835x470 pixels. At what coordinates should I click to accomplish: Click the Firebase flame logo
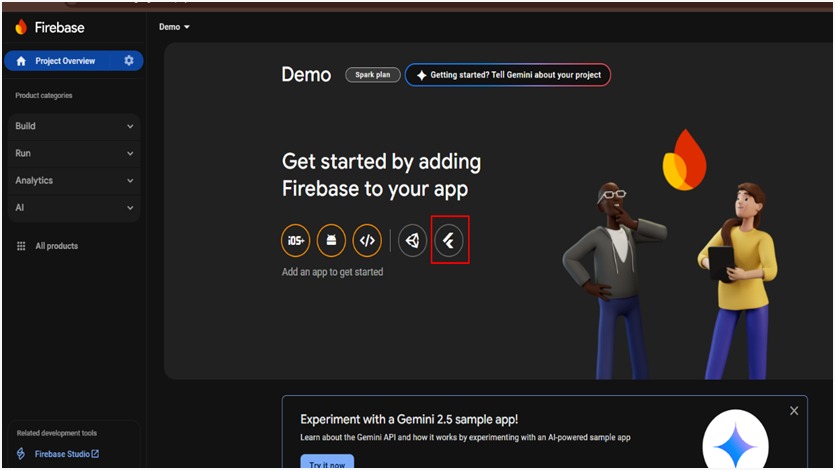[21, 27]
